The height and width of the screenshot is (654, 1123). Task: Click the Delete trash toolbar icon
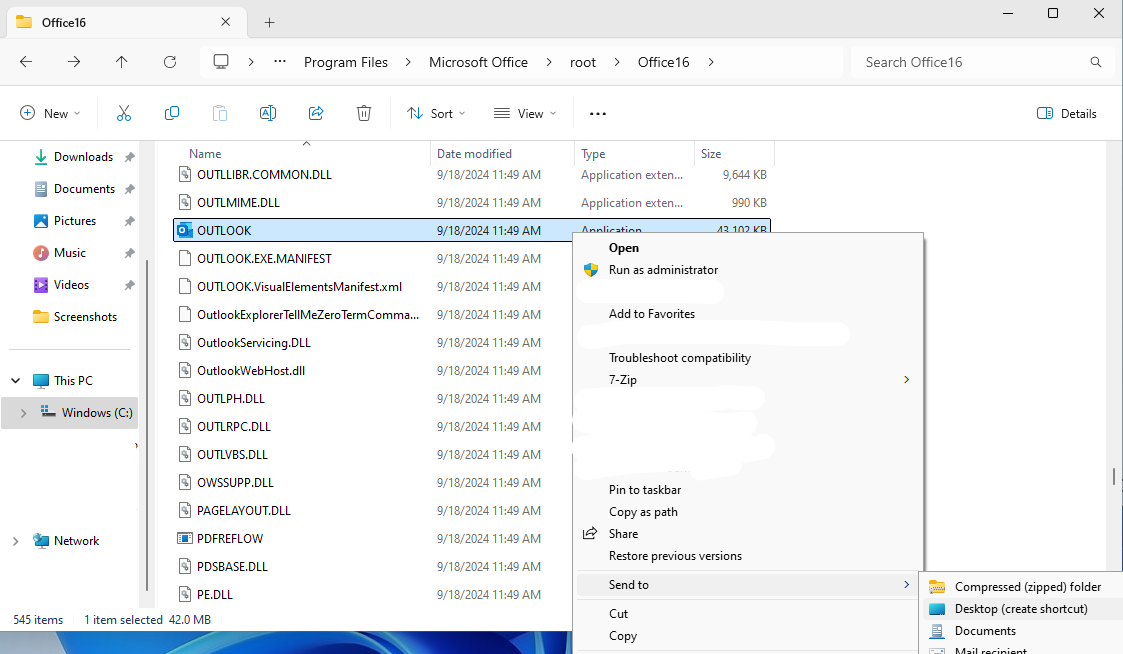pyautogui.click(x=364, y=113)
